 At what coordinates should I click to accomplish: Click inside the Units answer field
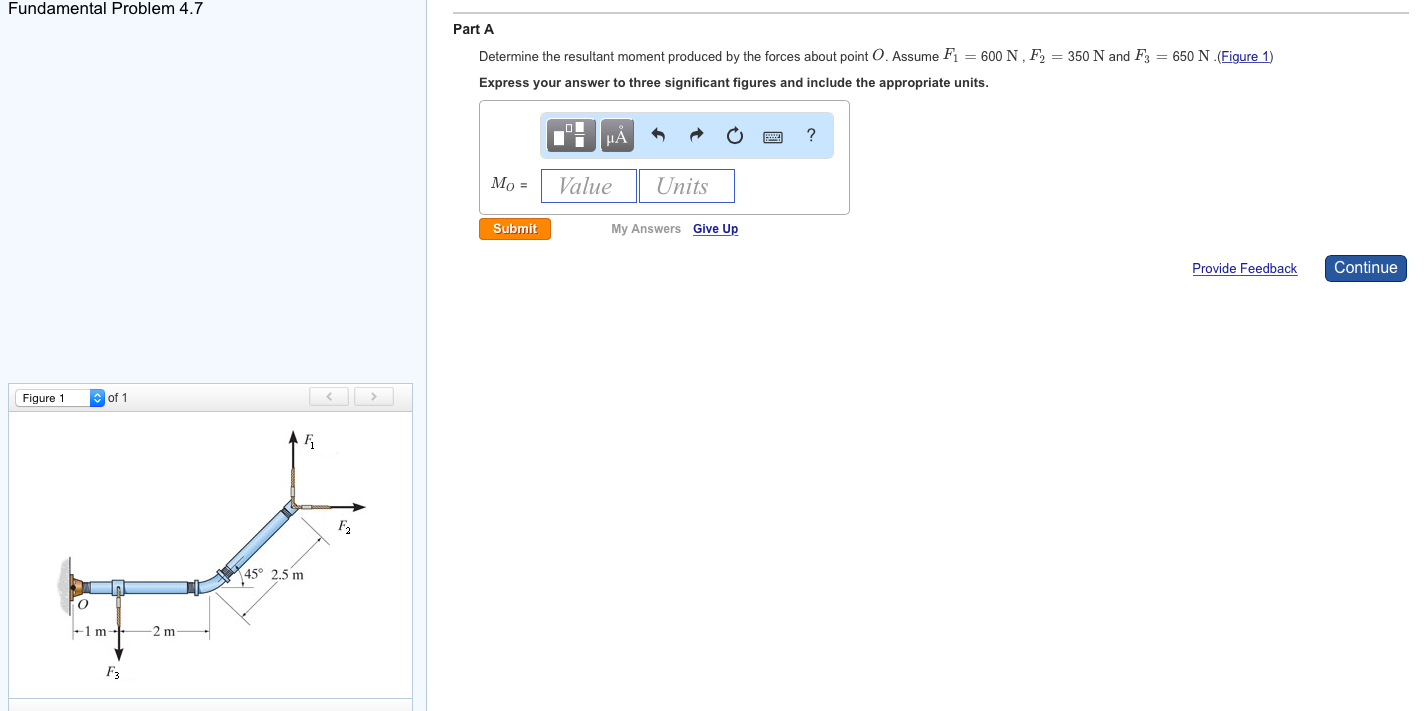(x=686, y=185)
